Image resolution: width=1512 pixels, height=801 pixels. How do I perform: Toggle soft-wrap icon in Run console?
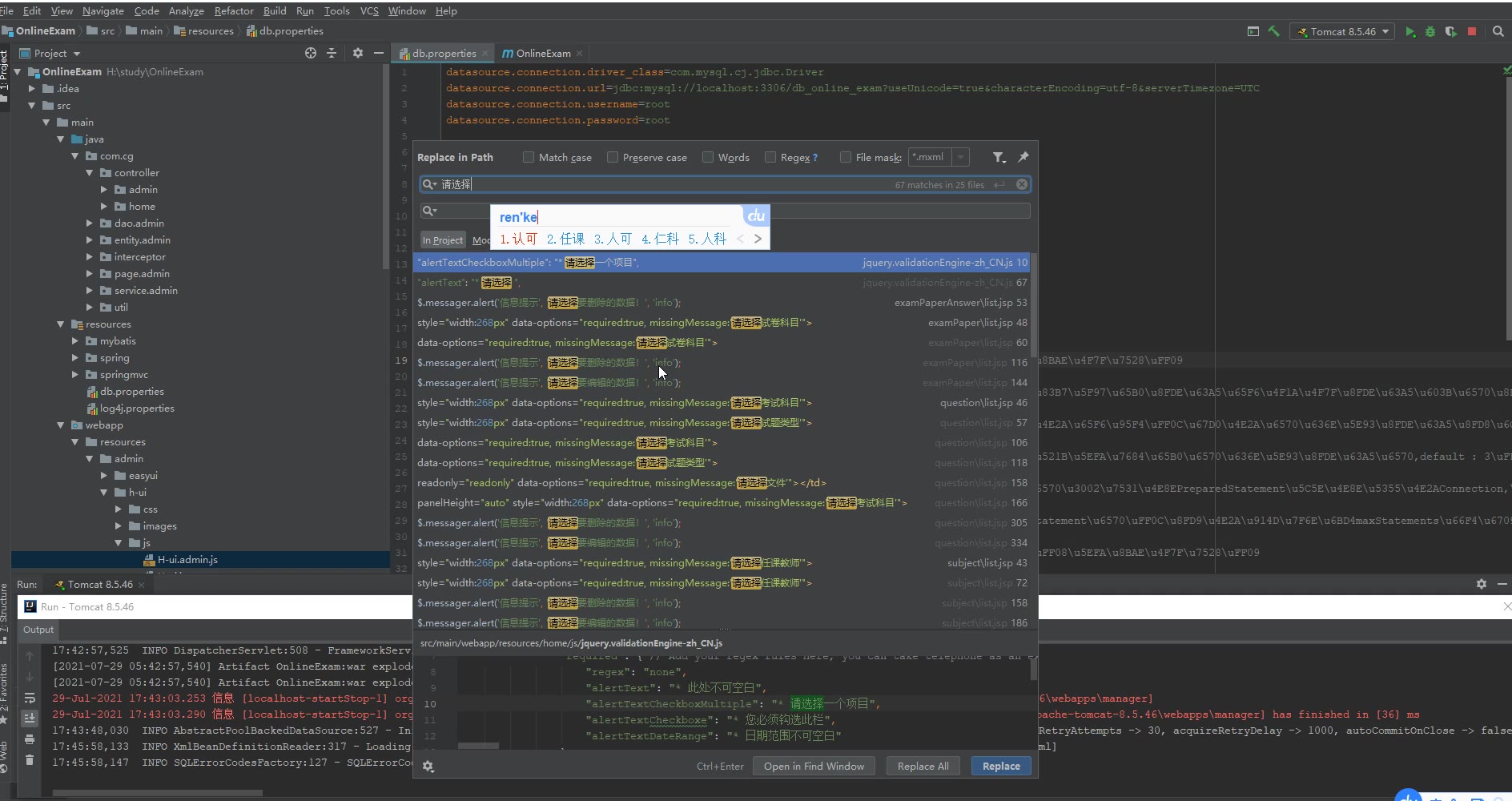(30, 698)
